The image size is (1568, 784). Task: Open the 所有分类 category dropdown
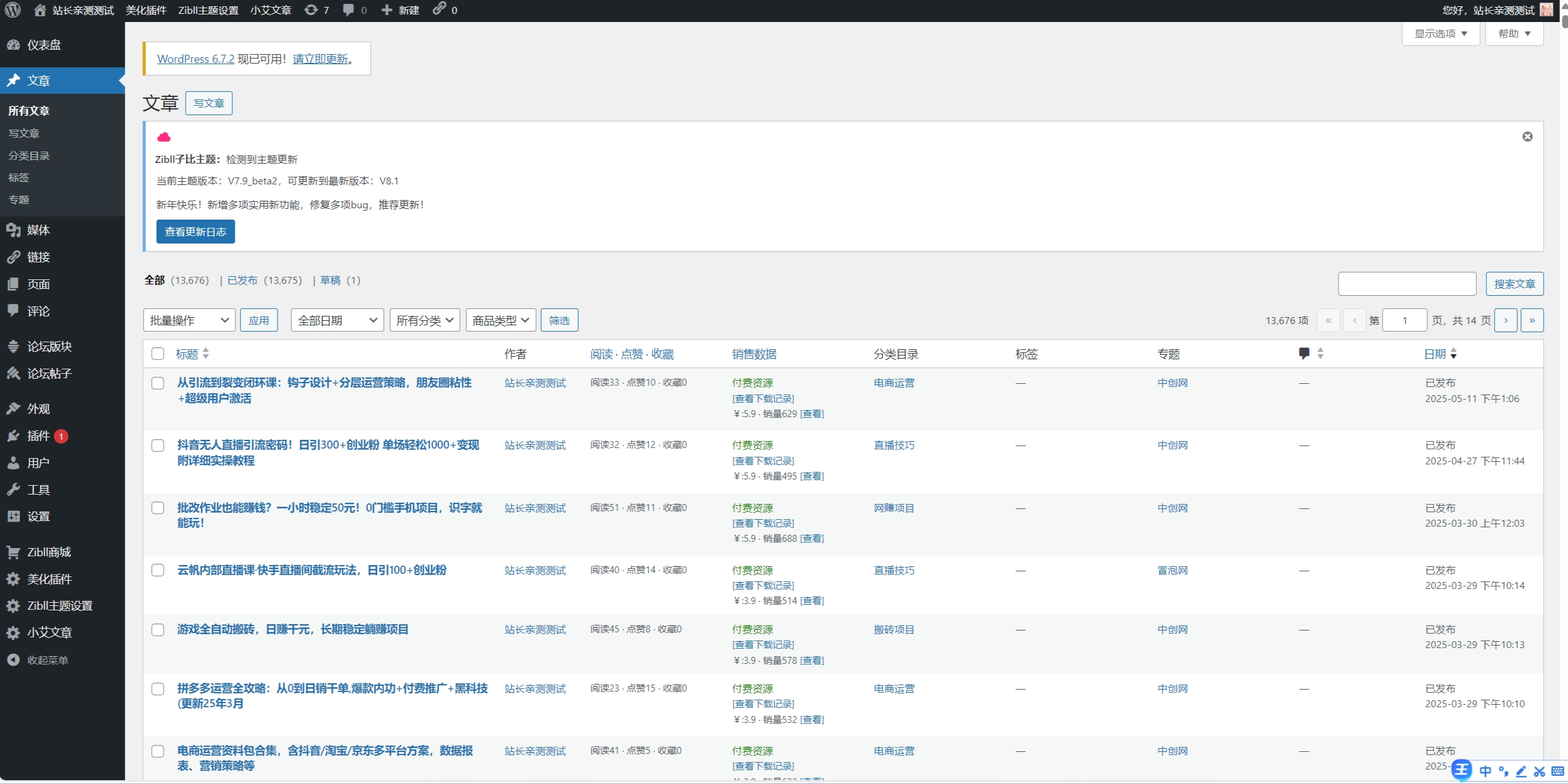425,320
